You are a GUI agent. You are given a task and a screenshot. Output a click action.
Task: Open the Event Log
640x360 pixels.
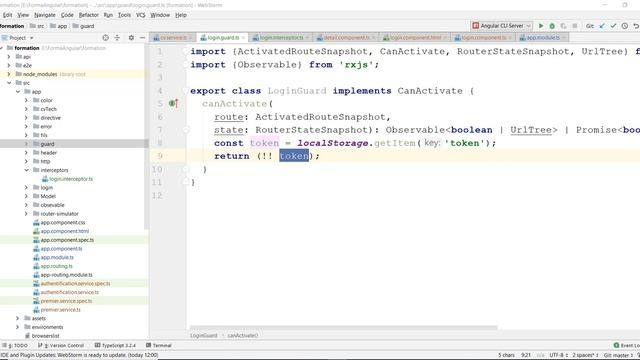click(627, 345)
